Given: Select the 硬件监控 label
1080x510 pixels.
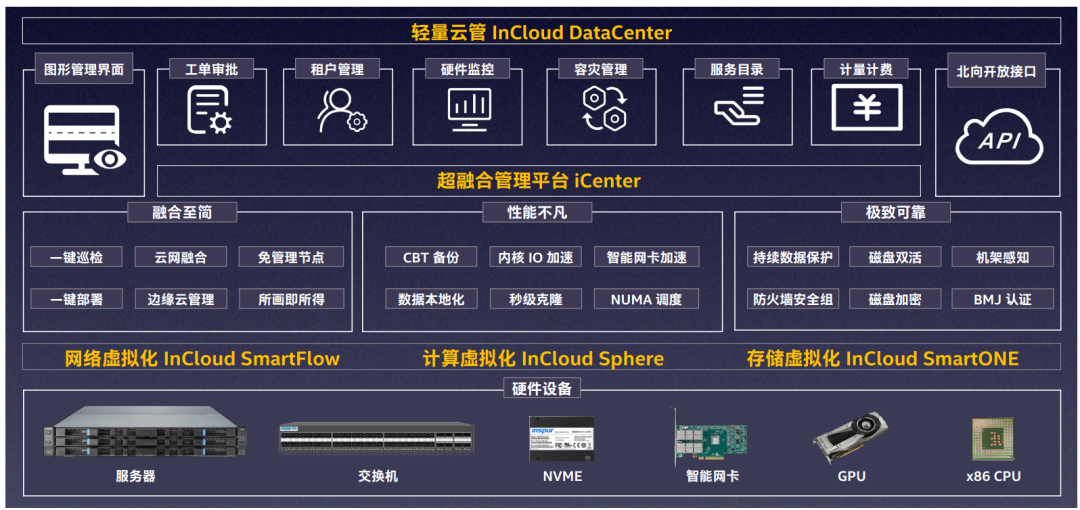Looking at the screenshot, I should (x=467, y=69).
